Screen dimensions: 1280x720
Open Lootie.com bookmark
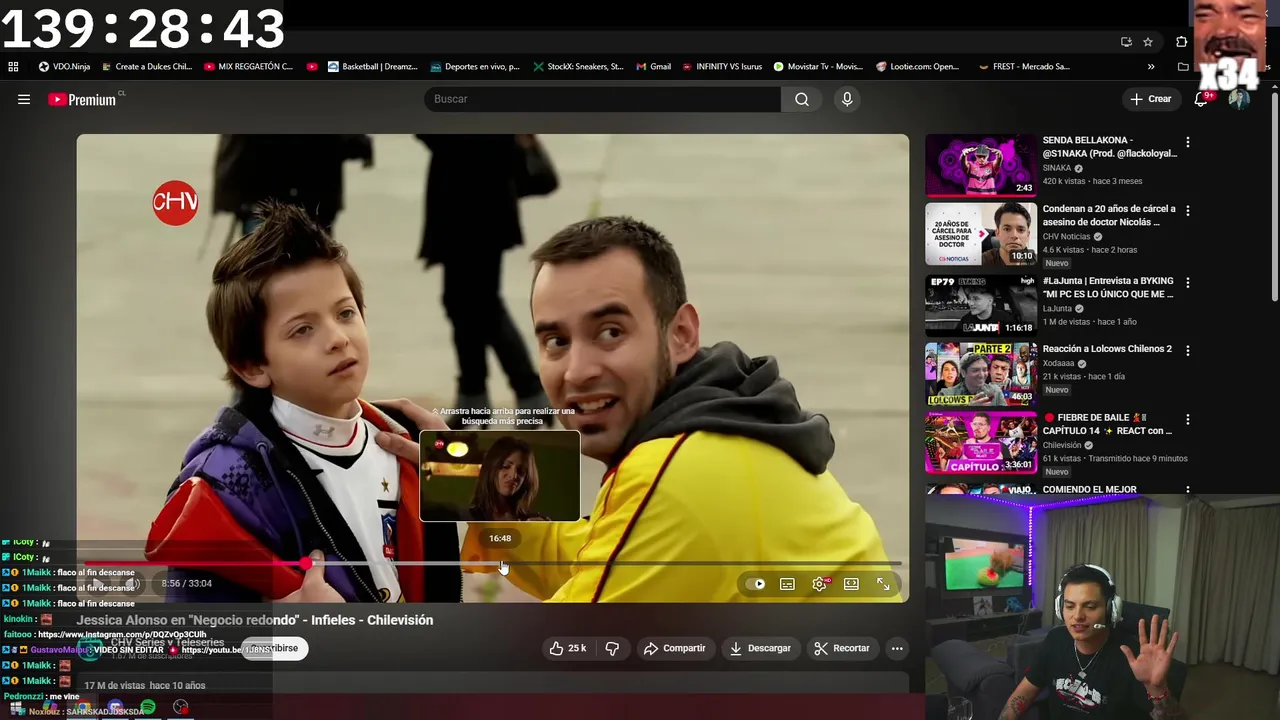click(x=917, y=67)
